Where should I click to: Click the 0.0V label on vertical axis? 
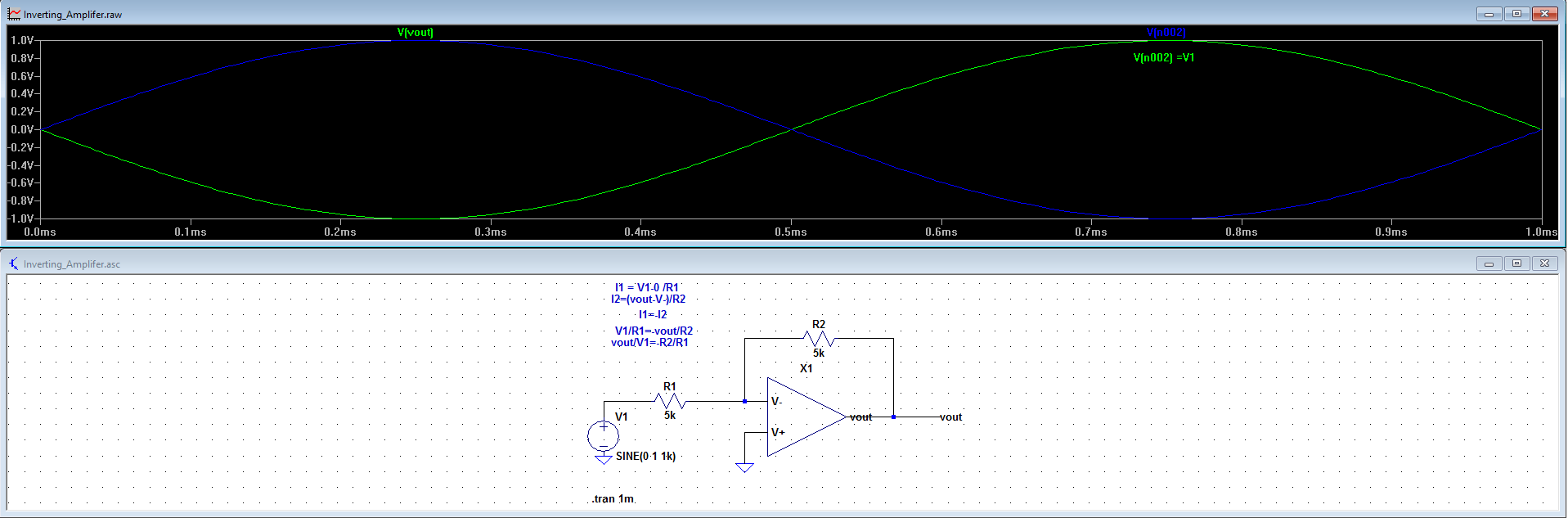[22, 129]
